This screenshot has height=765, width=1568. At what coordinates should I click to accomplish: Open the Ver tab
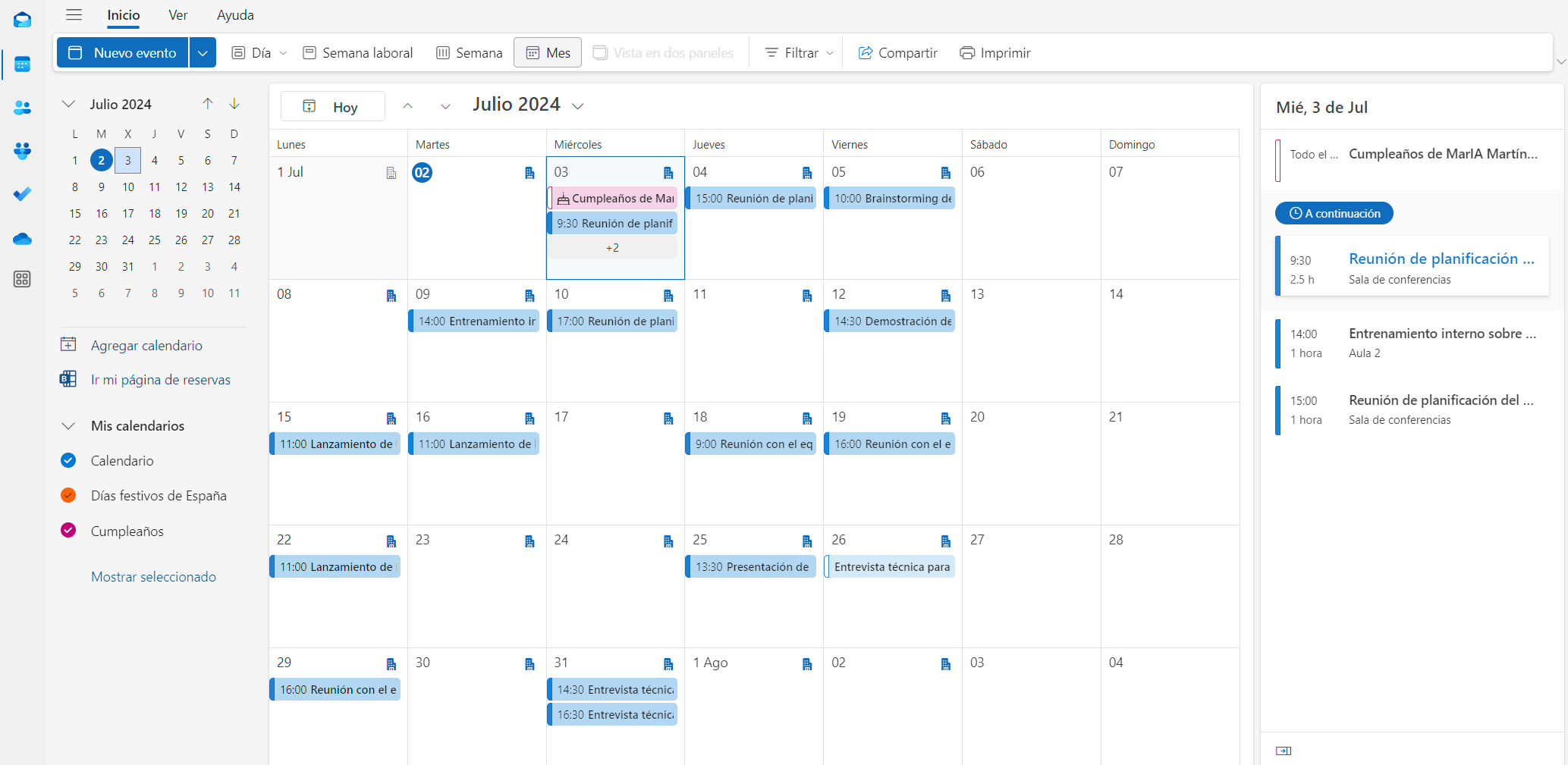pyautogui.click(x=178, y=14)
